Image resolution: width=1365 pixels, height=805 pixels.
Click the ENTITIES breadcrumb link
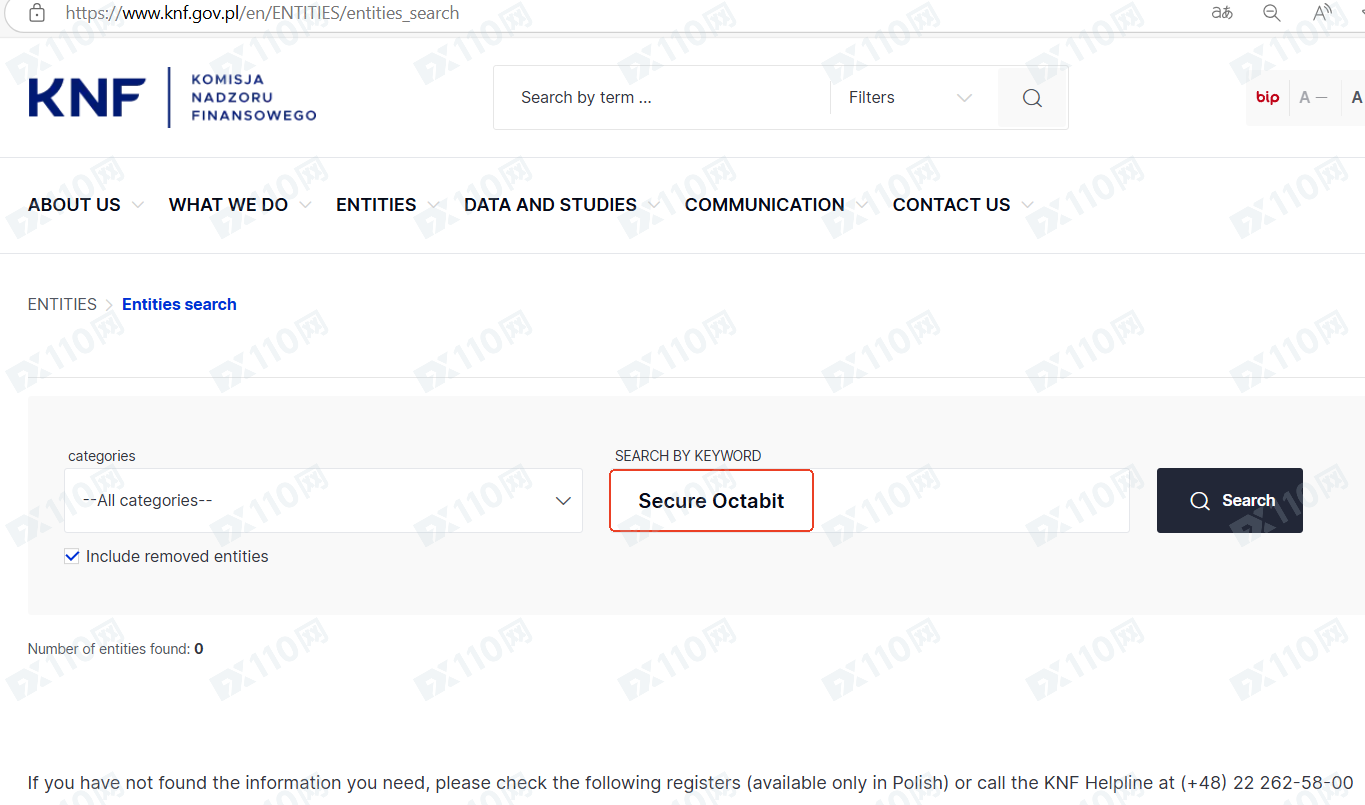[62, 304]
